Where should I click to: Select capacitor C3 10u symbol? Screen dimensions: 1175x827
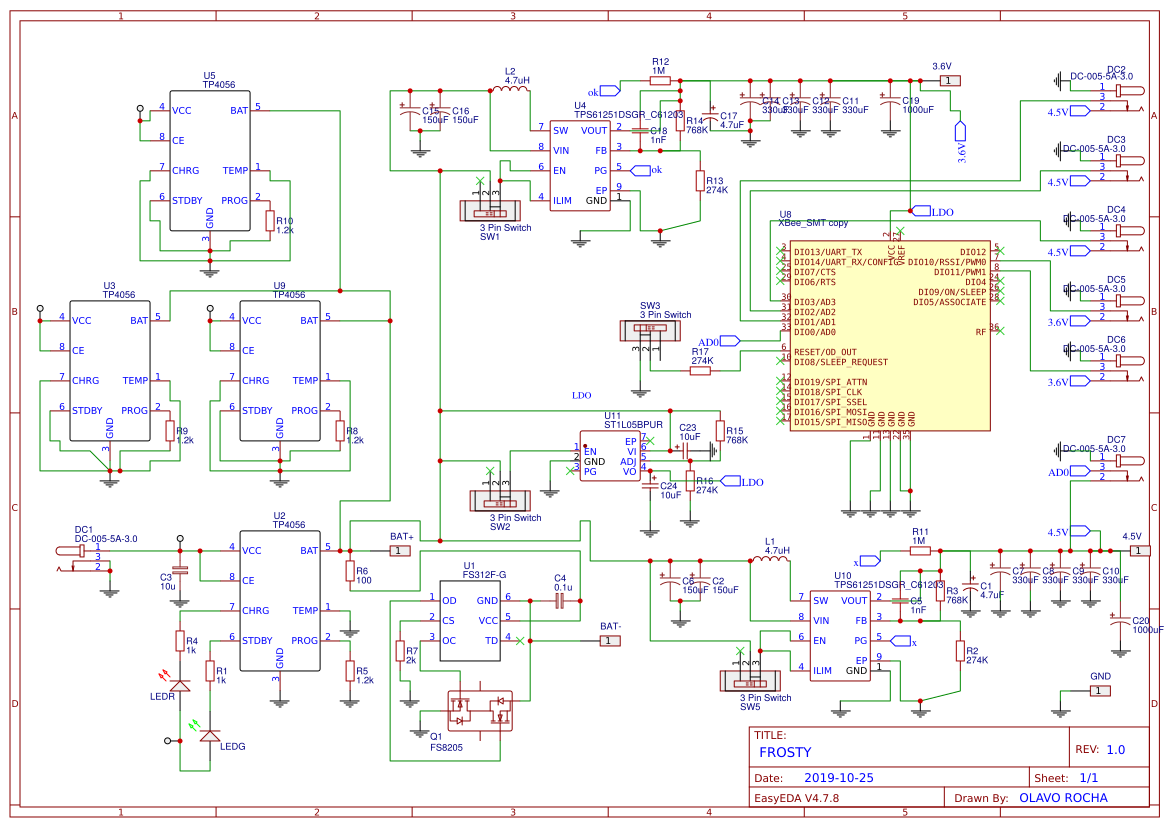click(180, 570)
